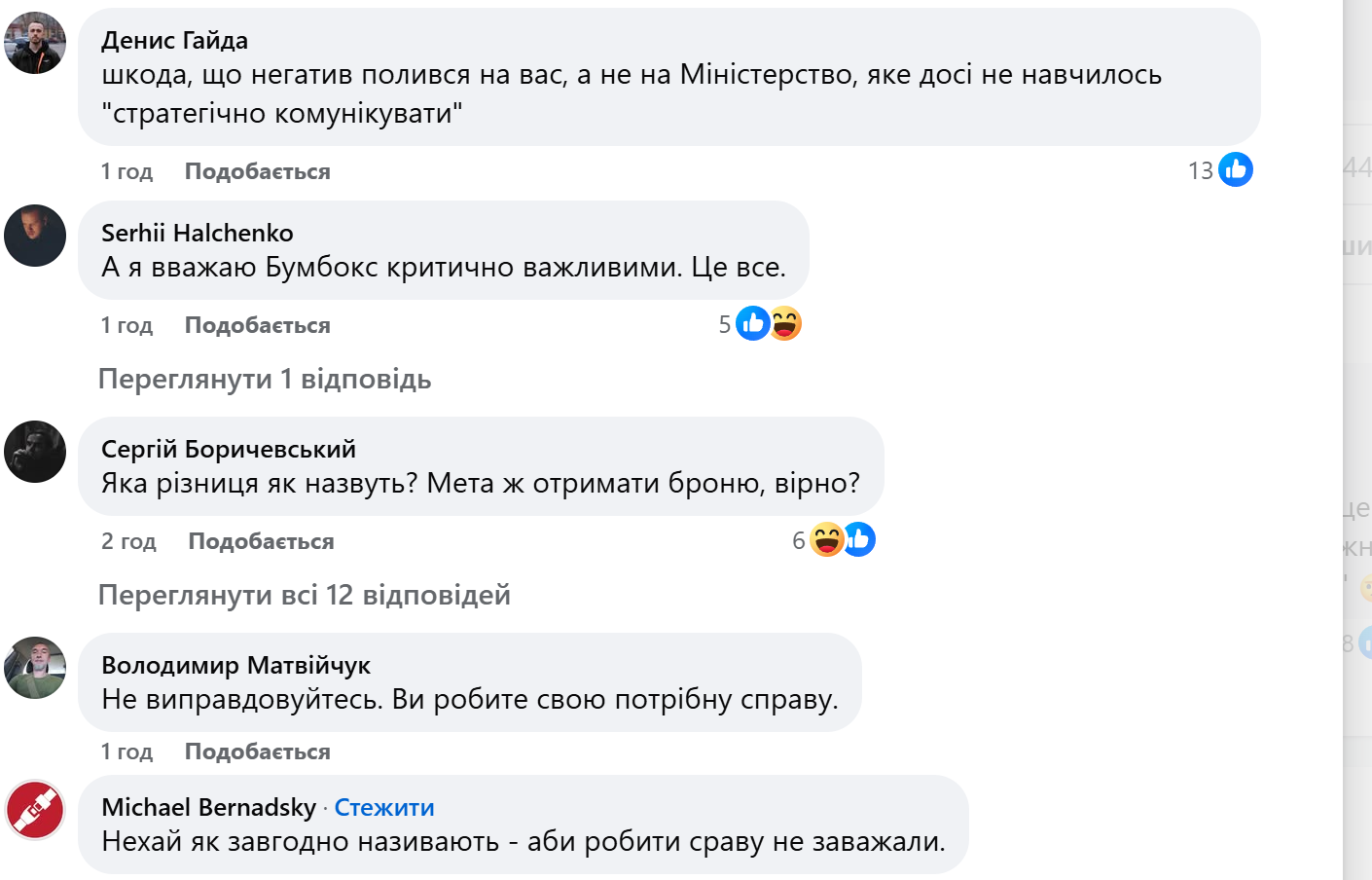The width and height of the screenshot is (1372, 880).
Task: Like Сергій Боричевський's comment with Подобається
Action: pos(261,541)
